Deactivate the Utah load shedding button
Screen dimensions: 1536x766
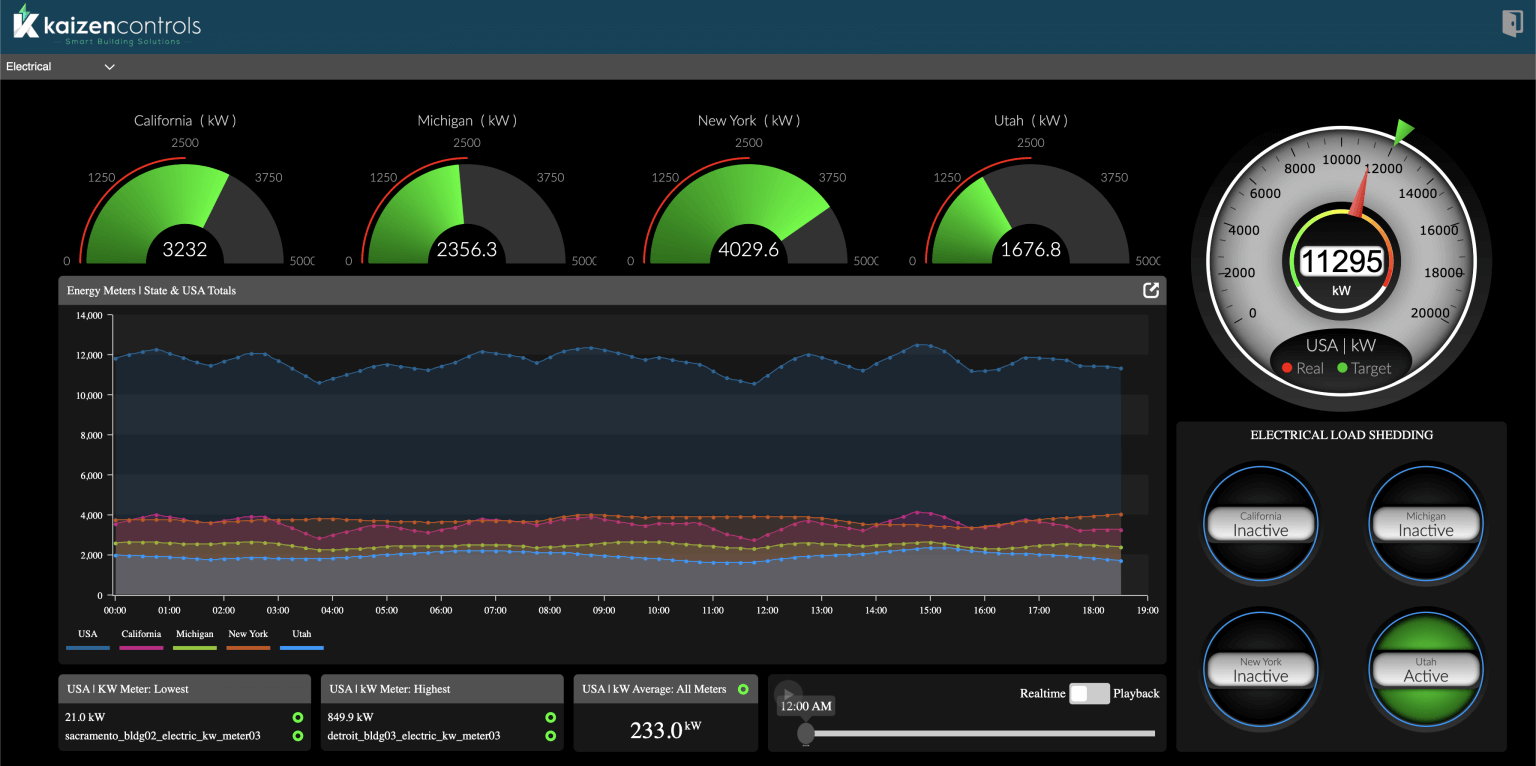pos(1425,669)
